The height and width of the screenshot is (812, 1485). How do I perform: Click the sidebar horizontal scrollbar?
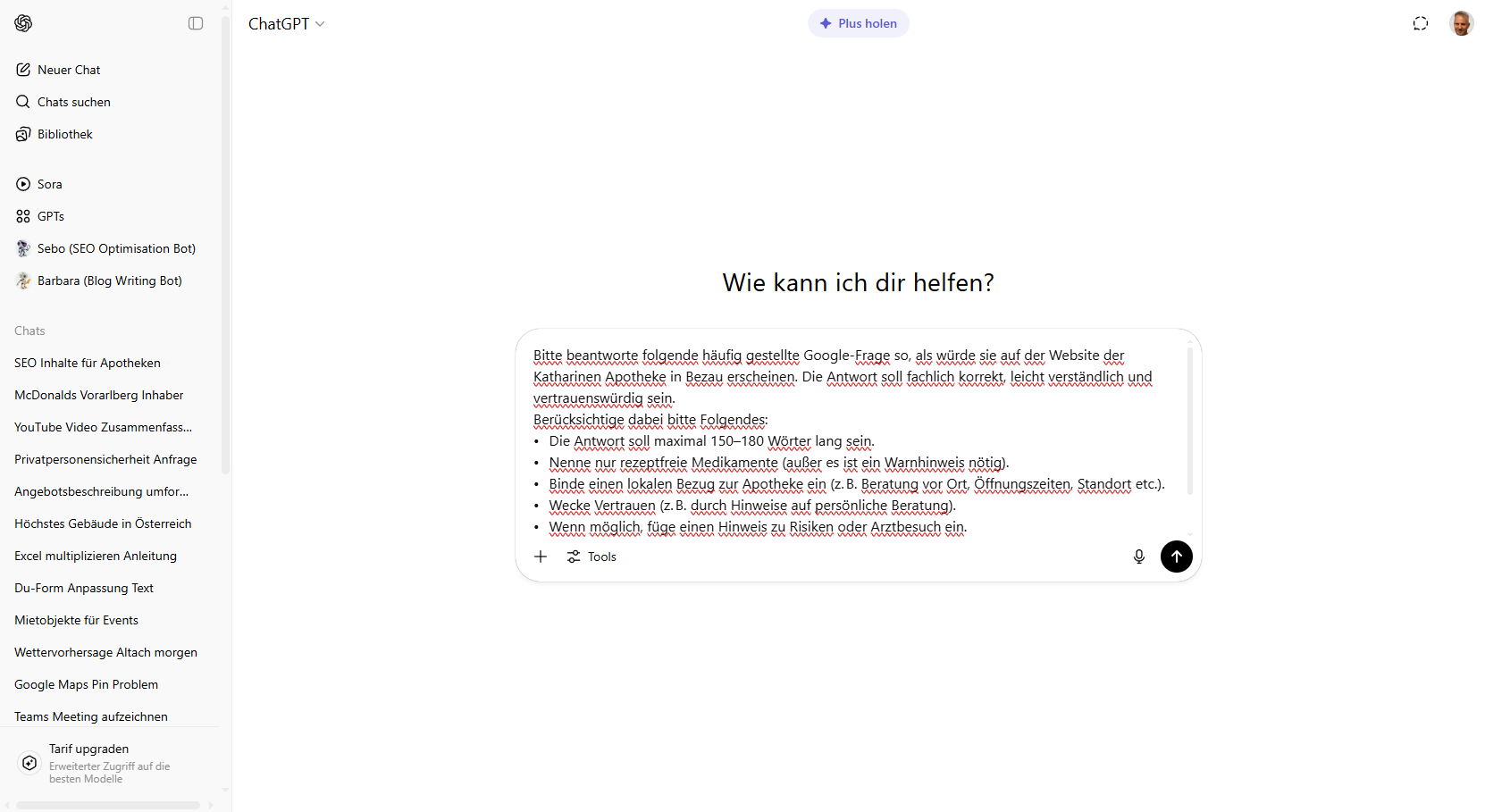[x=108, y=805]
